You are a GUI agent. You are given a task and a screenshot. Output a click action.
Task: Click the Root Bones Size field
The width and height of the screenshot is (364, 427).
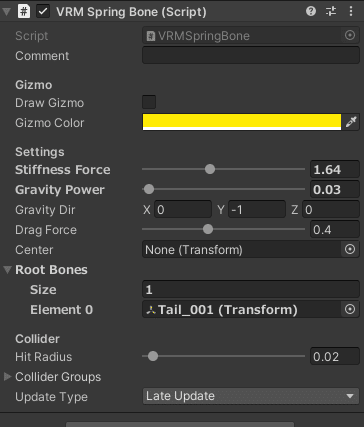coord(251,289)
